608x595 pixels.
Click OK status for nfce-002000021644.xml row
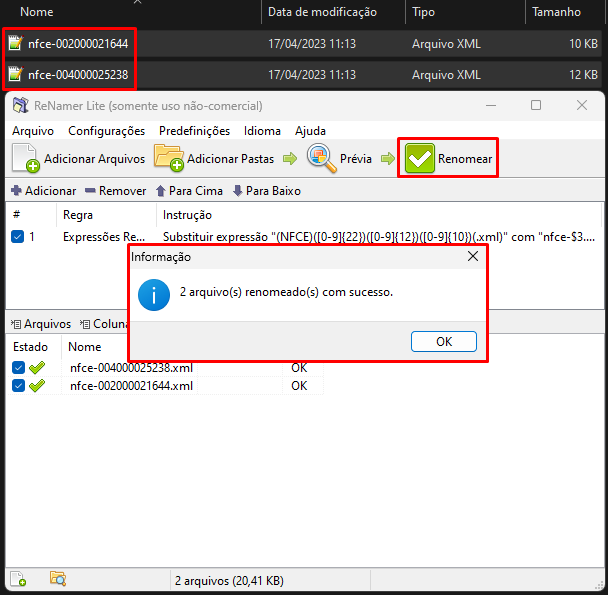(299, 386)
